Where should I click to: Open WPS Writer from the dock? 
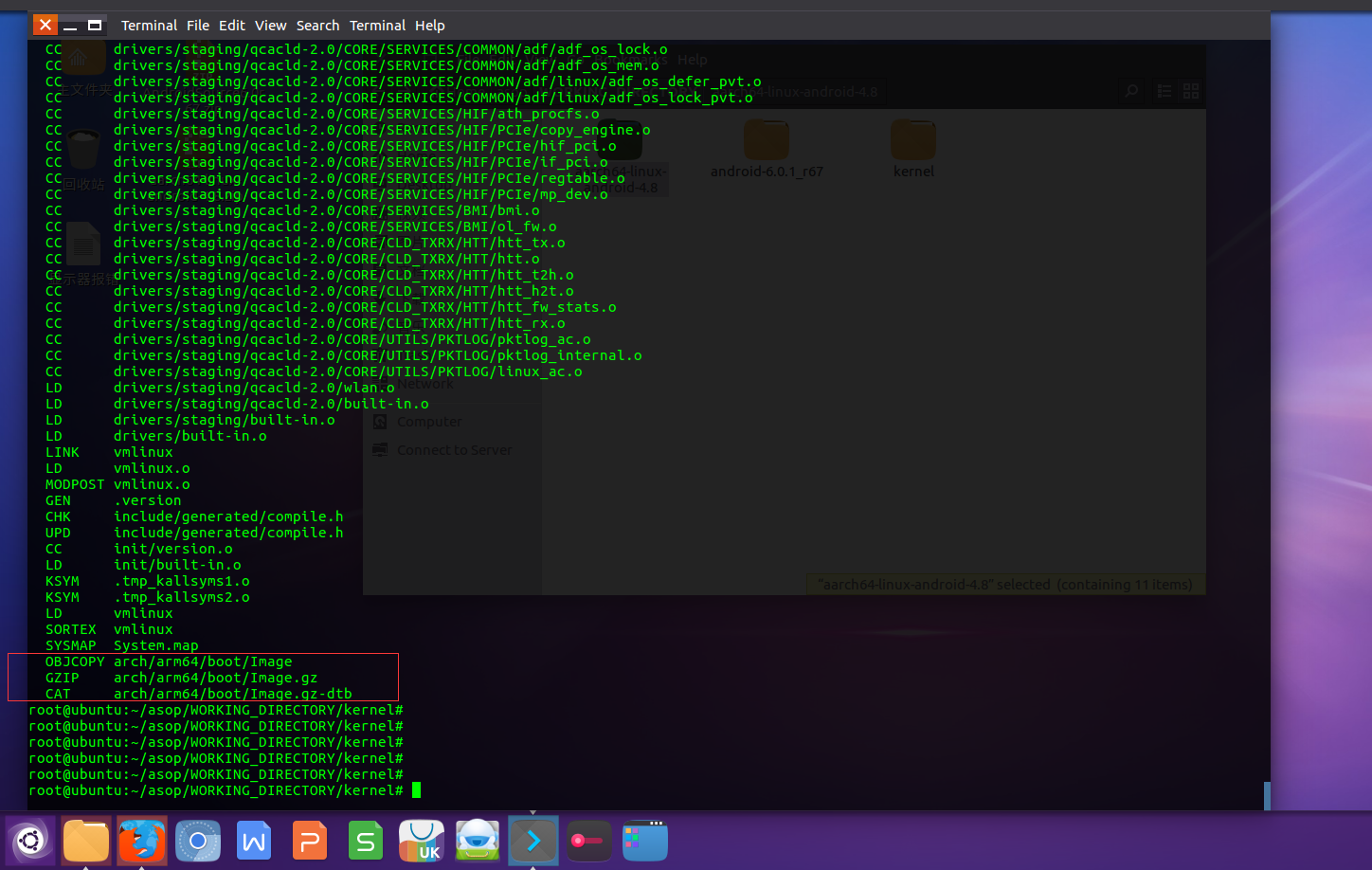pyautogui.click(x=254, y=841)
